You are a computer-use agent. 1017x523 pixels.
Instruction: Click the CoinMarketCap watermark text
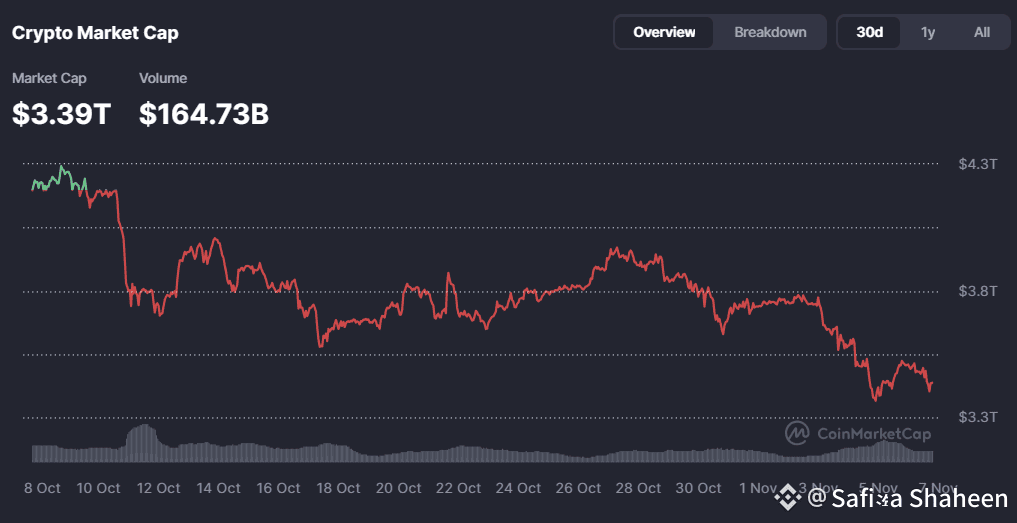pos(874,434)
